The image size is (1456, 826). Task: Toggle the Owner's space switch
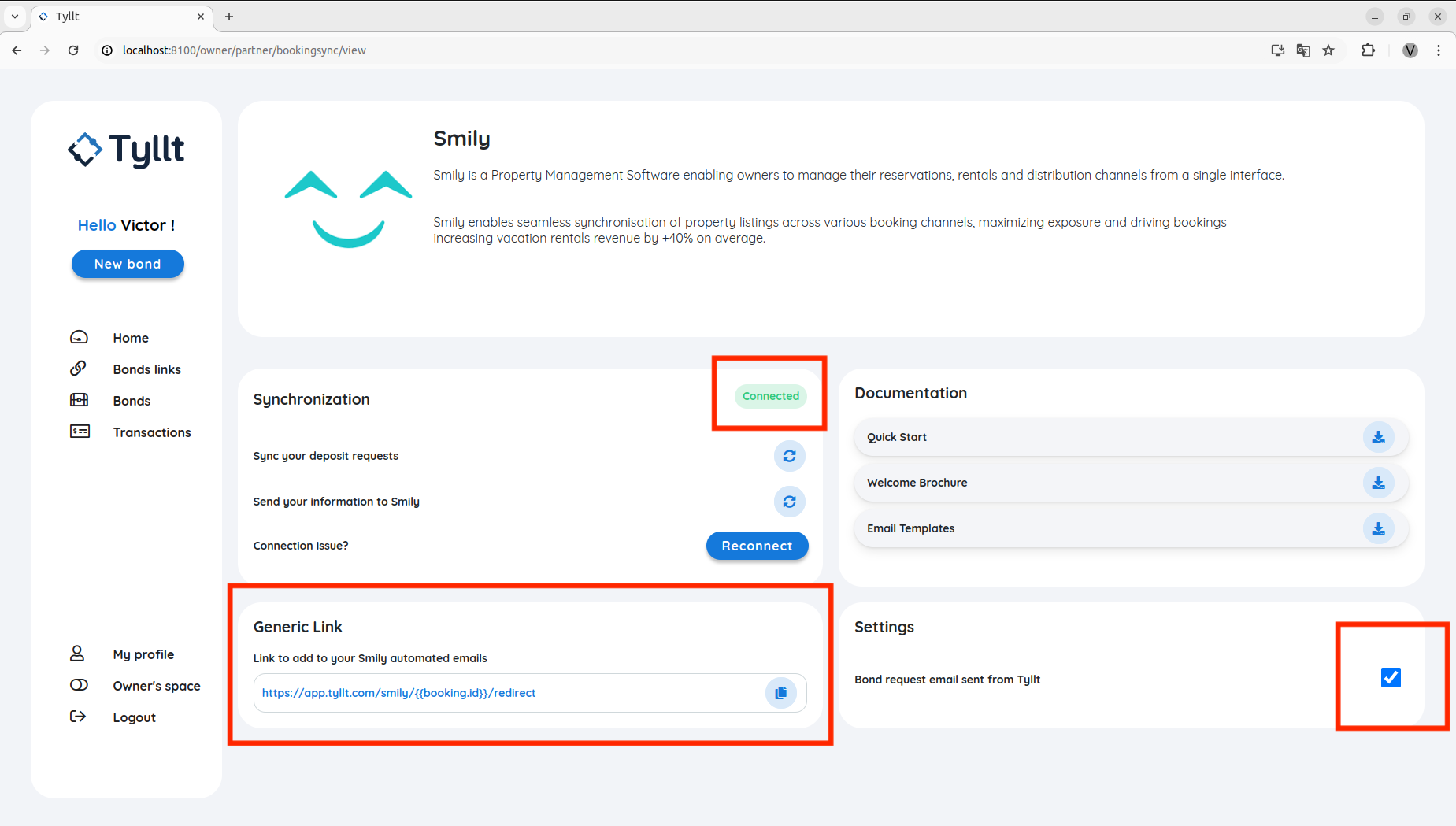click(x=80, y=685)
